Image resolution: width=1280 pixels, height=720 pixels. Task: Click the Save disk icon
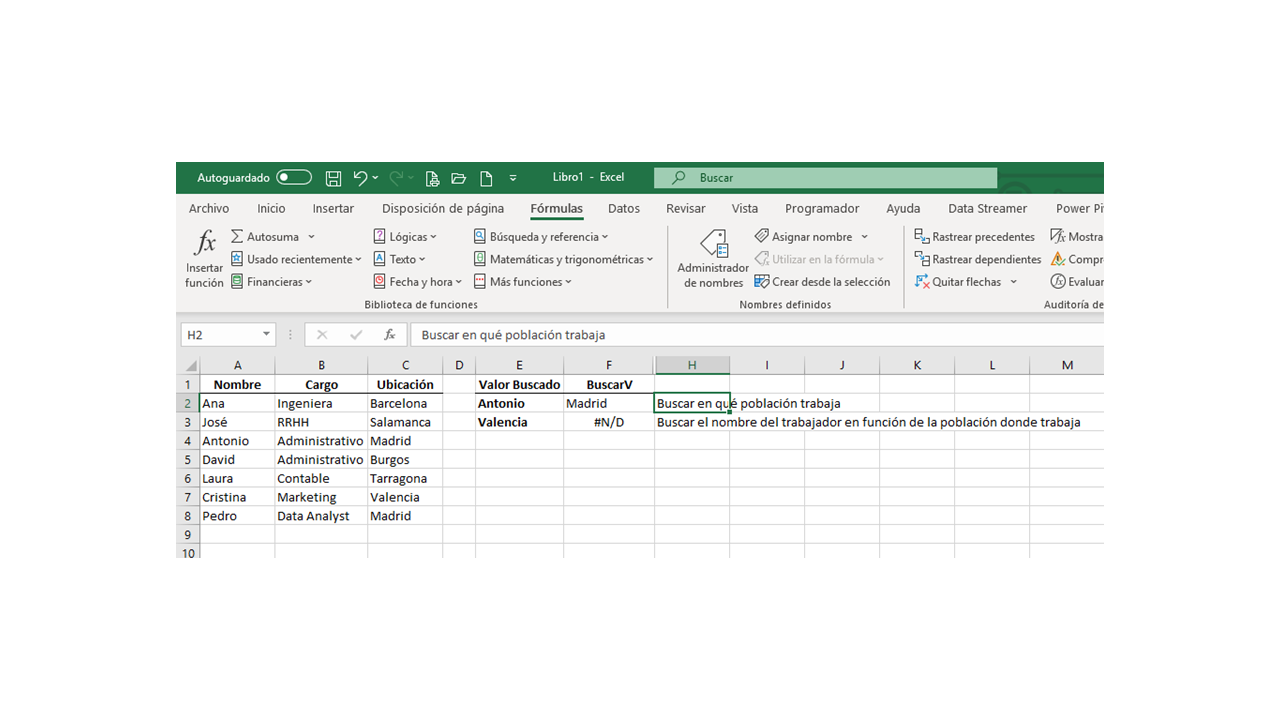334,178
